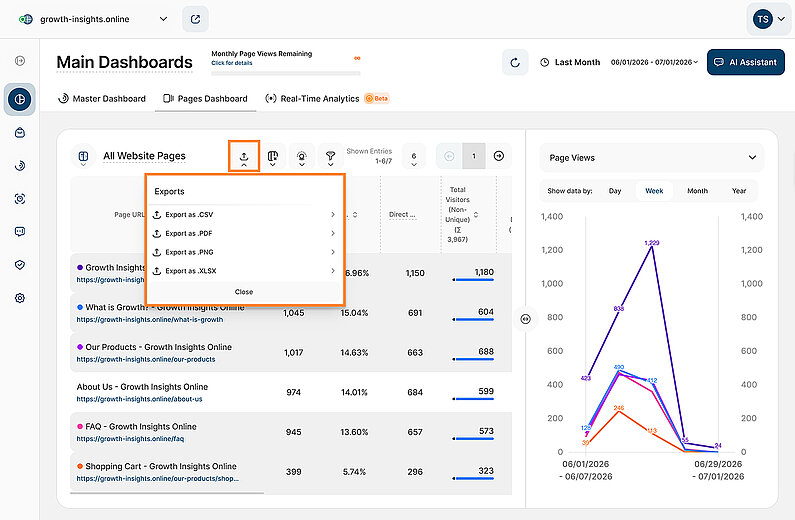Choose Export as .CSV
The width and height of the screenshot is (795, 520).
pos(244,214)
